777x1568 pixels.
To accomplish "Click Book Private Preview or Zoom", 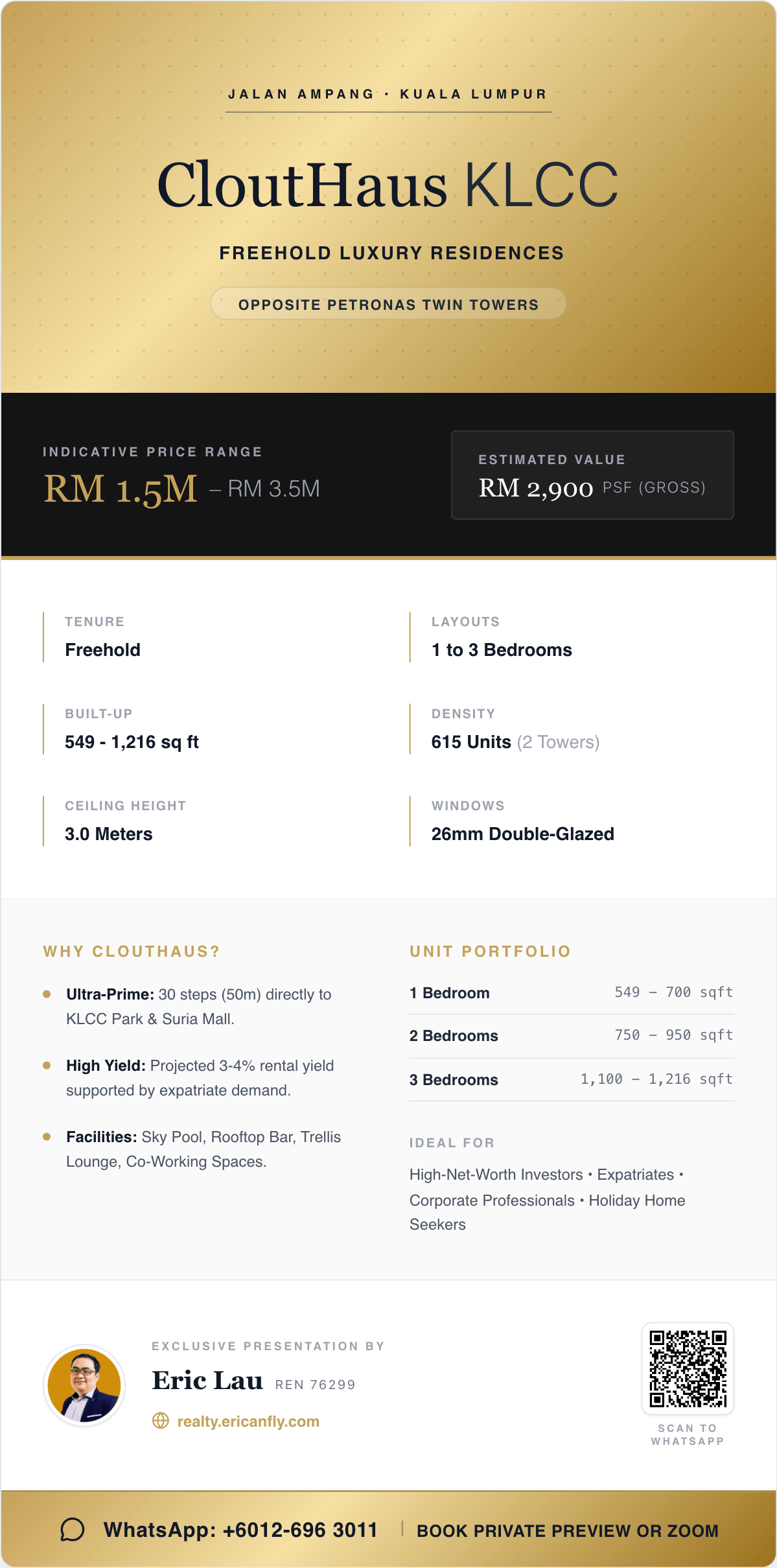I will pyautogui.click(x=567, y=1531).
